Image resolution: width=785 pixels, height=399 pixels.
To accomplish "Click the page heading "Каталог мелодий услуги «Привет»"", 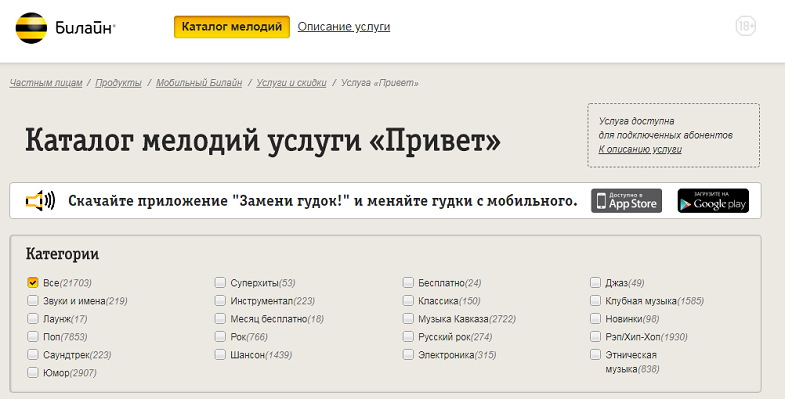I will coord(263,140).
